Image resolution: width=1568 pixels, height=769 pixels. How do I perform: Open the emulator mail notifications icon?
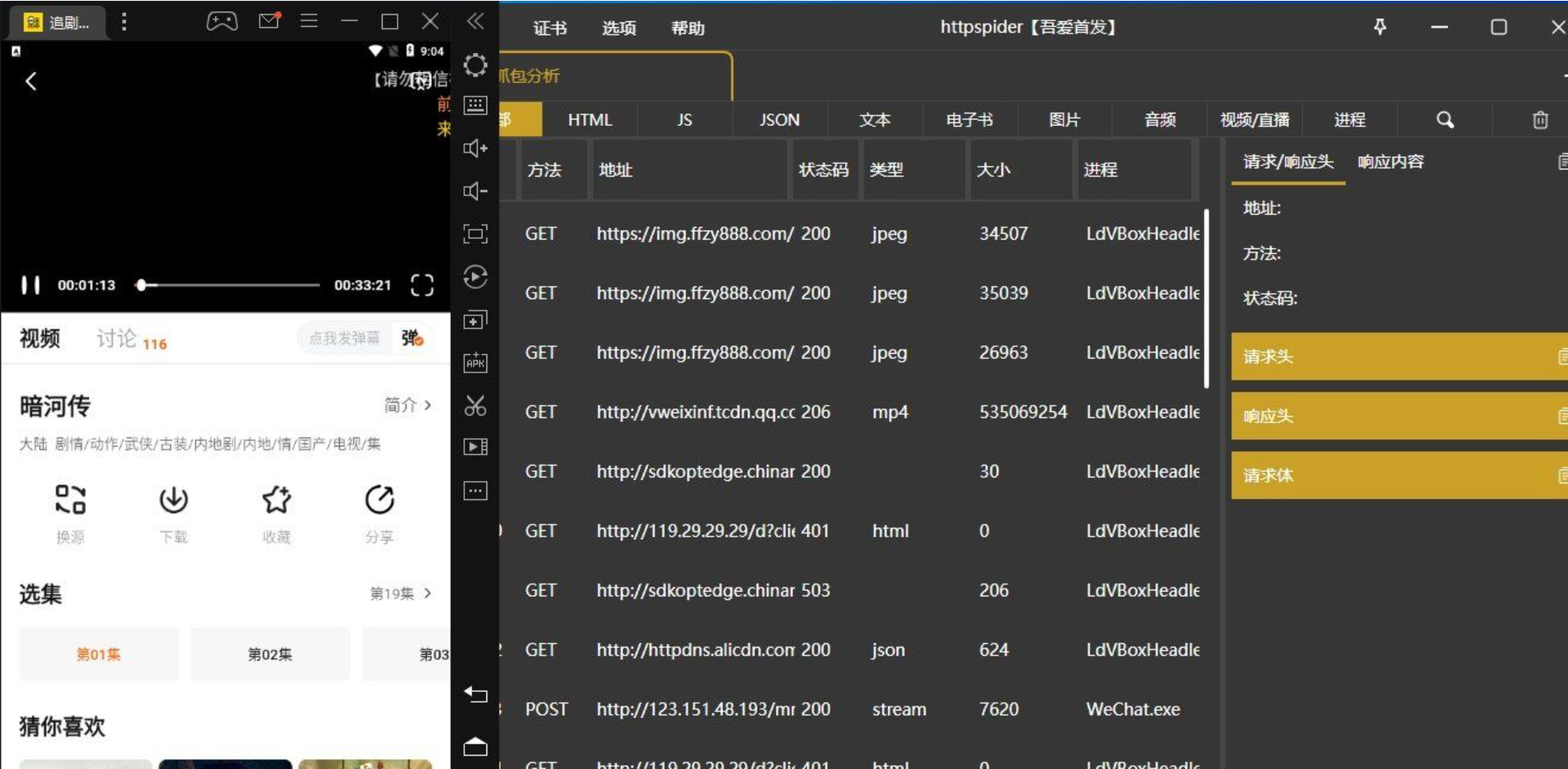point(269,21)
